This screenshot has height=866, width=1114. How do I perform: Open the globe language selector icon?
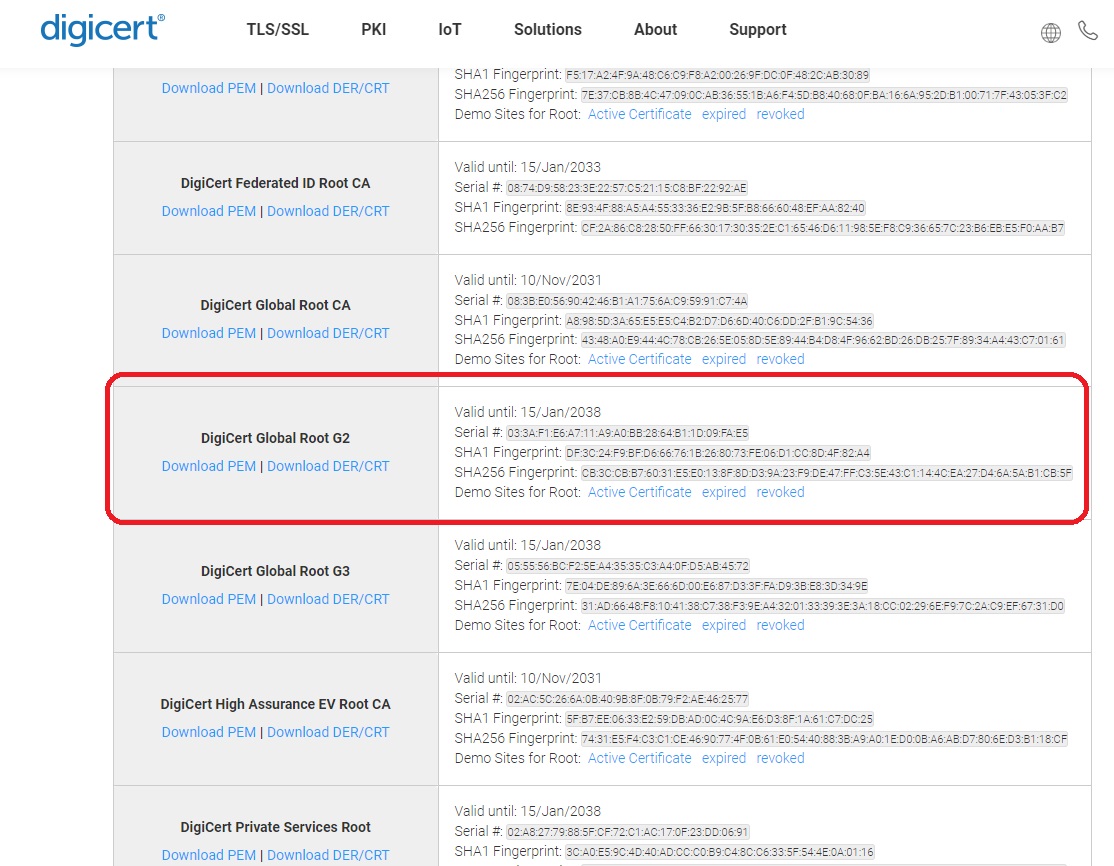pos(1051,33)
